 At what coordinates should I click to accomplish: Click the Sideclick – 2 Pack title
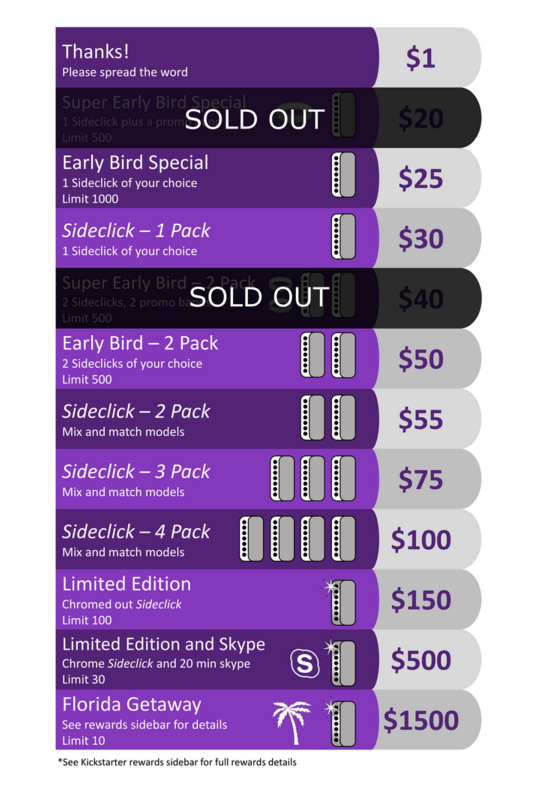tap(136, 411)
